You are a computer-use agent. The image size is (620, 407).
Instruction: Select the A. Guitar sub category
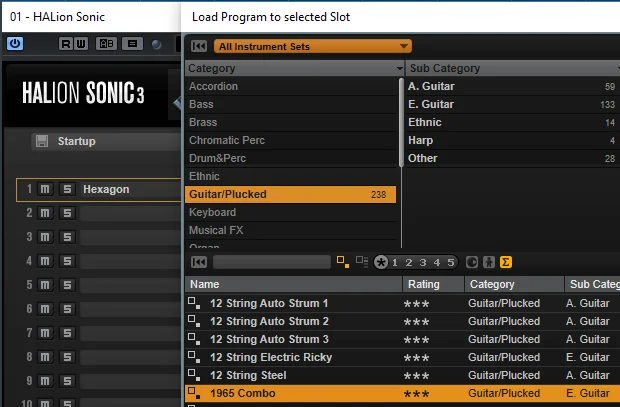coord(513,86)
